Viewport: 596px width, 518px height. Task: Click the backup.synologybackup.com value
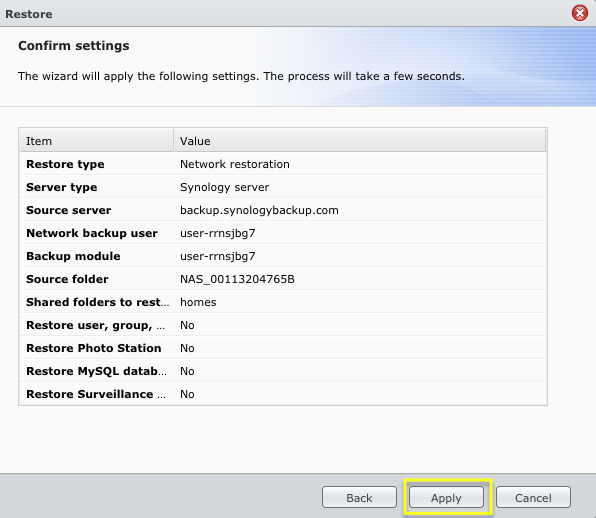[x=259, y=210]
